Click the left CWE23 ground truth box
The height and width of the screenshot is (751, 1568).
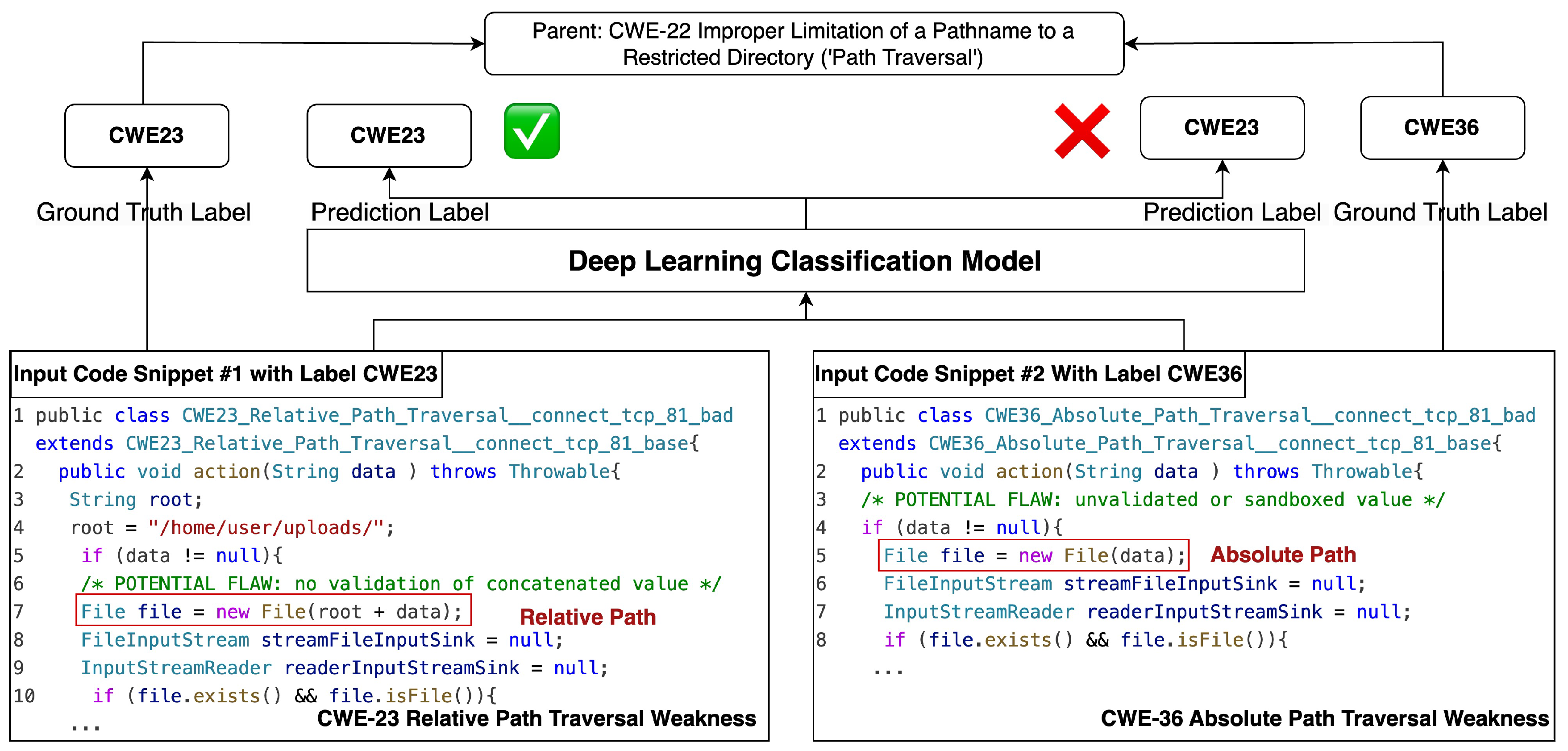point(146,135)
